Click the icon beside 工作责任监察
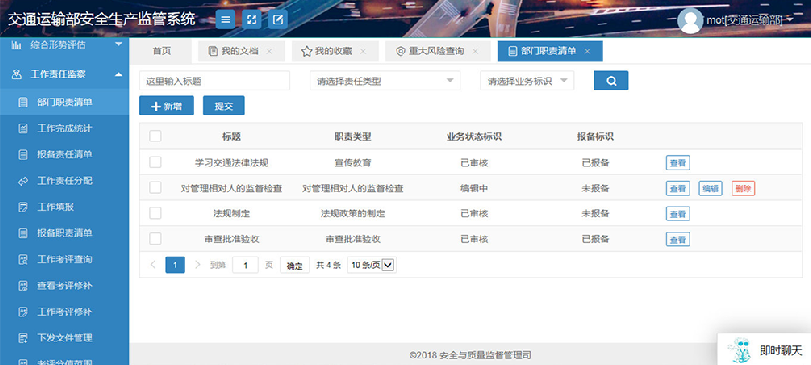This screenshot has width=811, height=365. (x=17, y=74)
